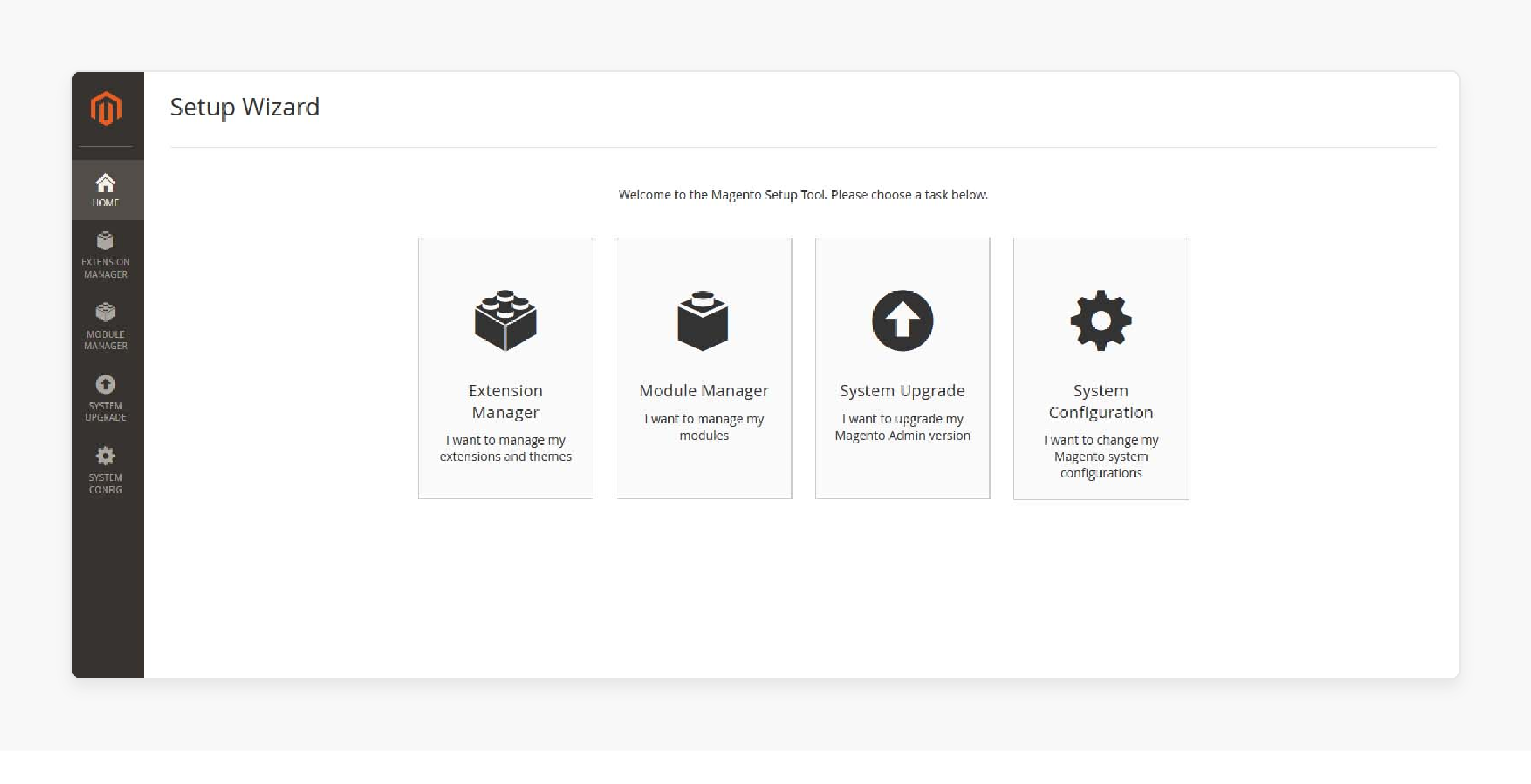Click the Module Manager single brick icon
This screenshot has height=784, width=1531.
tap(703, 321)
